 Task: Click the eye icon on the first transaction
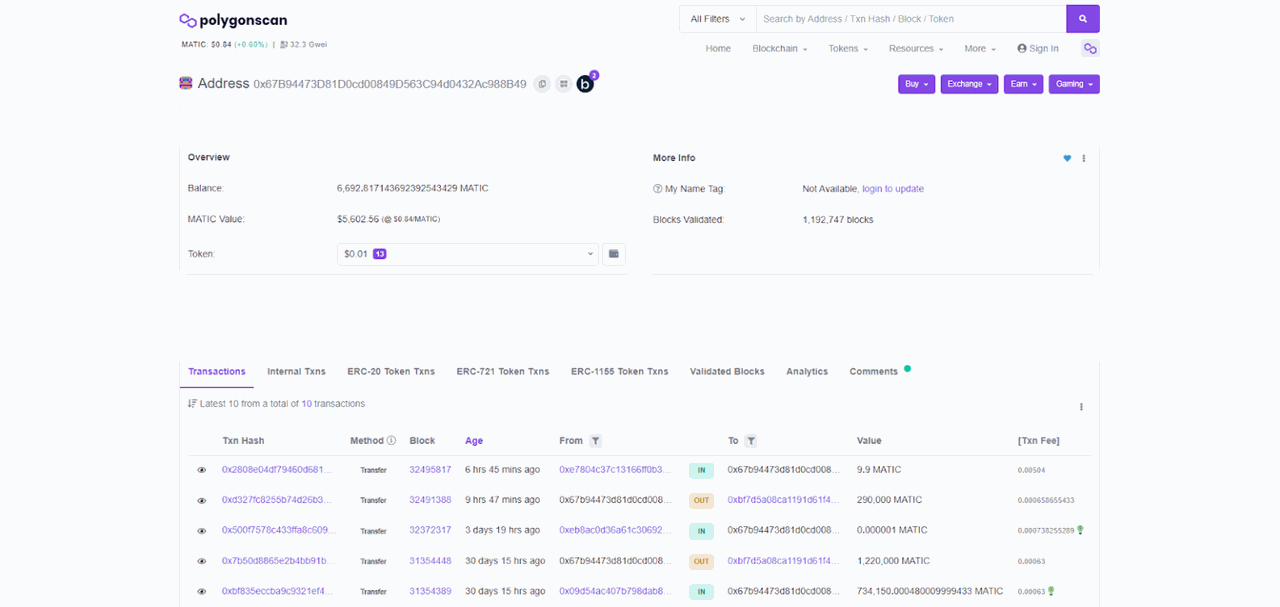[x=201, y=469]
